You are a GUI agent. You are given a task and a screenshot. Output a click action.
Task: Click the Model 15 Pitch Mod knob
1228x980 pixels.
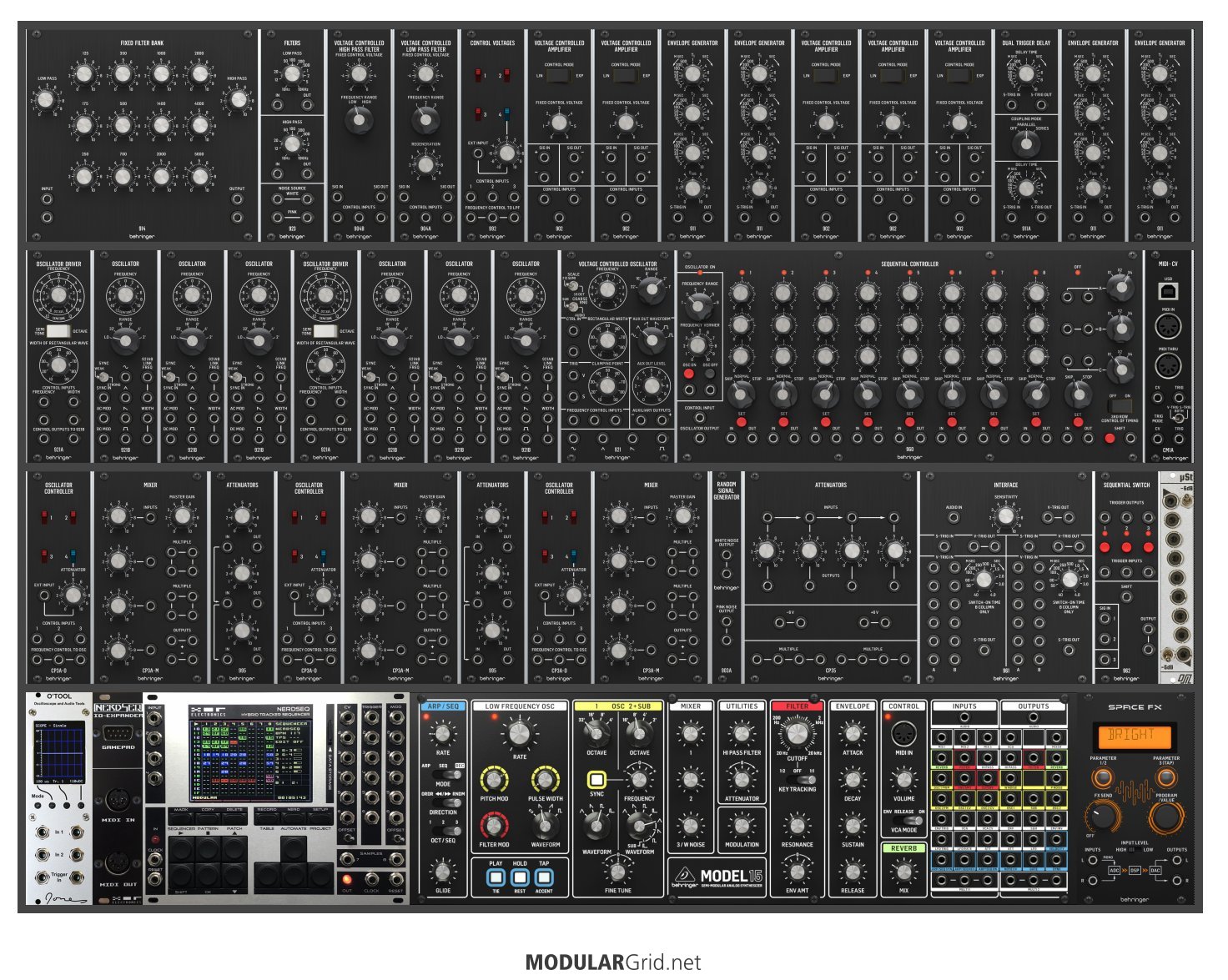click(494, 780)
